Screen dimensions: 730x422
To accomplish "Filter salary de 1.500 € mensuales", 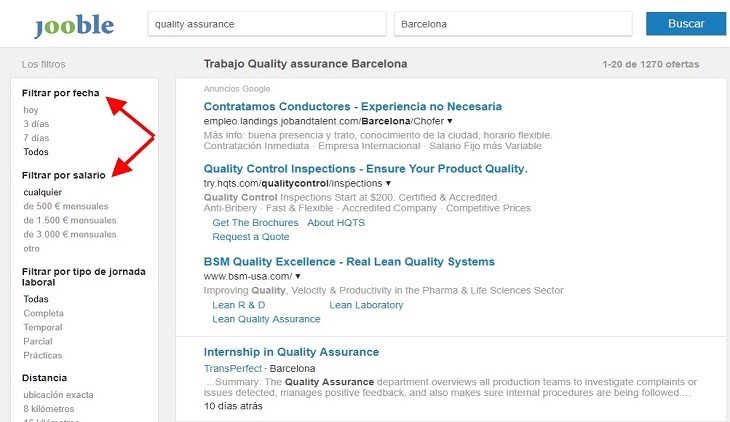I will [70, 220].
